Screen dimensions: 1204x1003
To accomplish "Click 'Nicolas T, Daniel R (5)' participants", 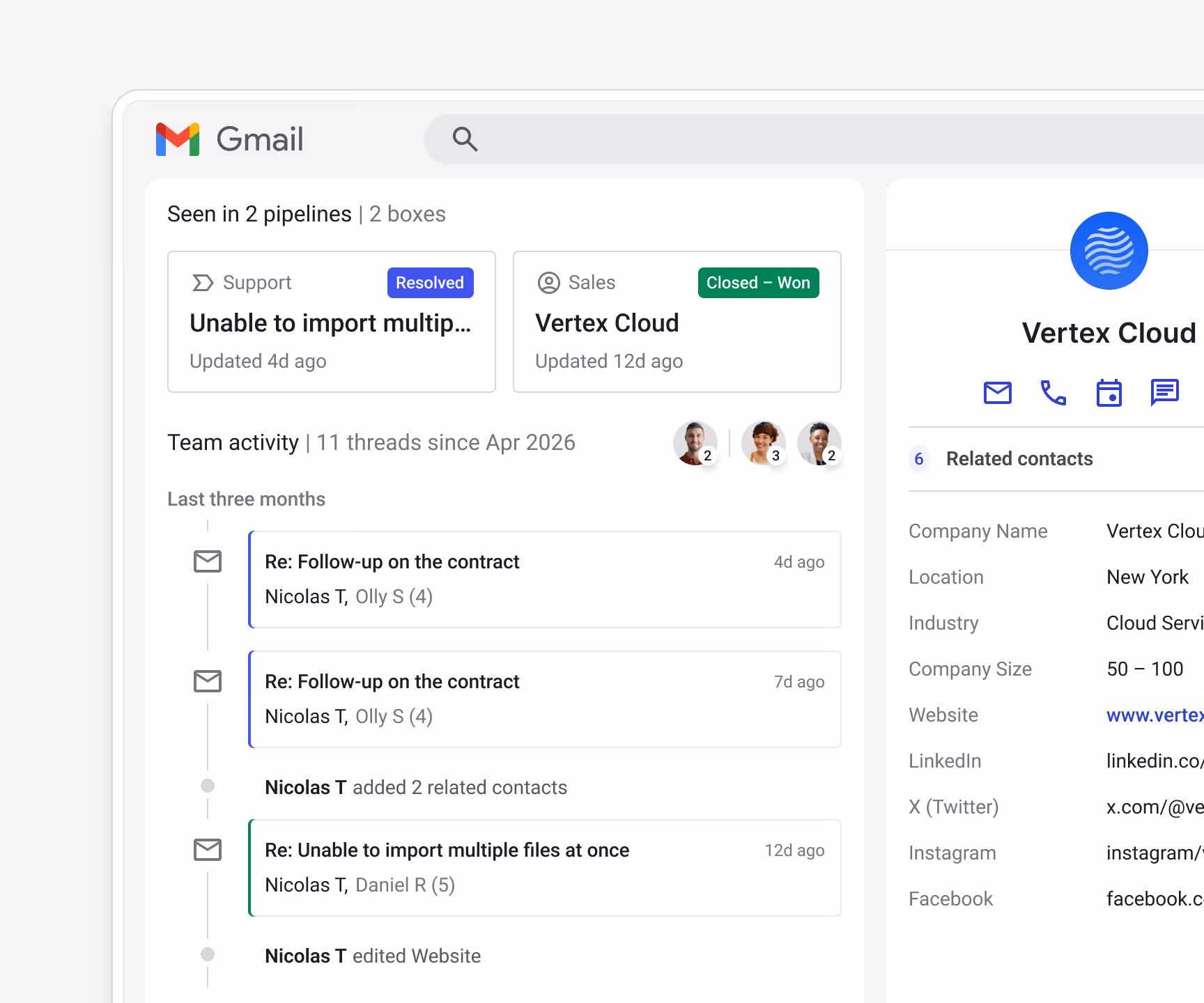I will pos(360,885).
